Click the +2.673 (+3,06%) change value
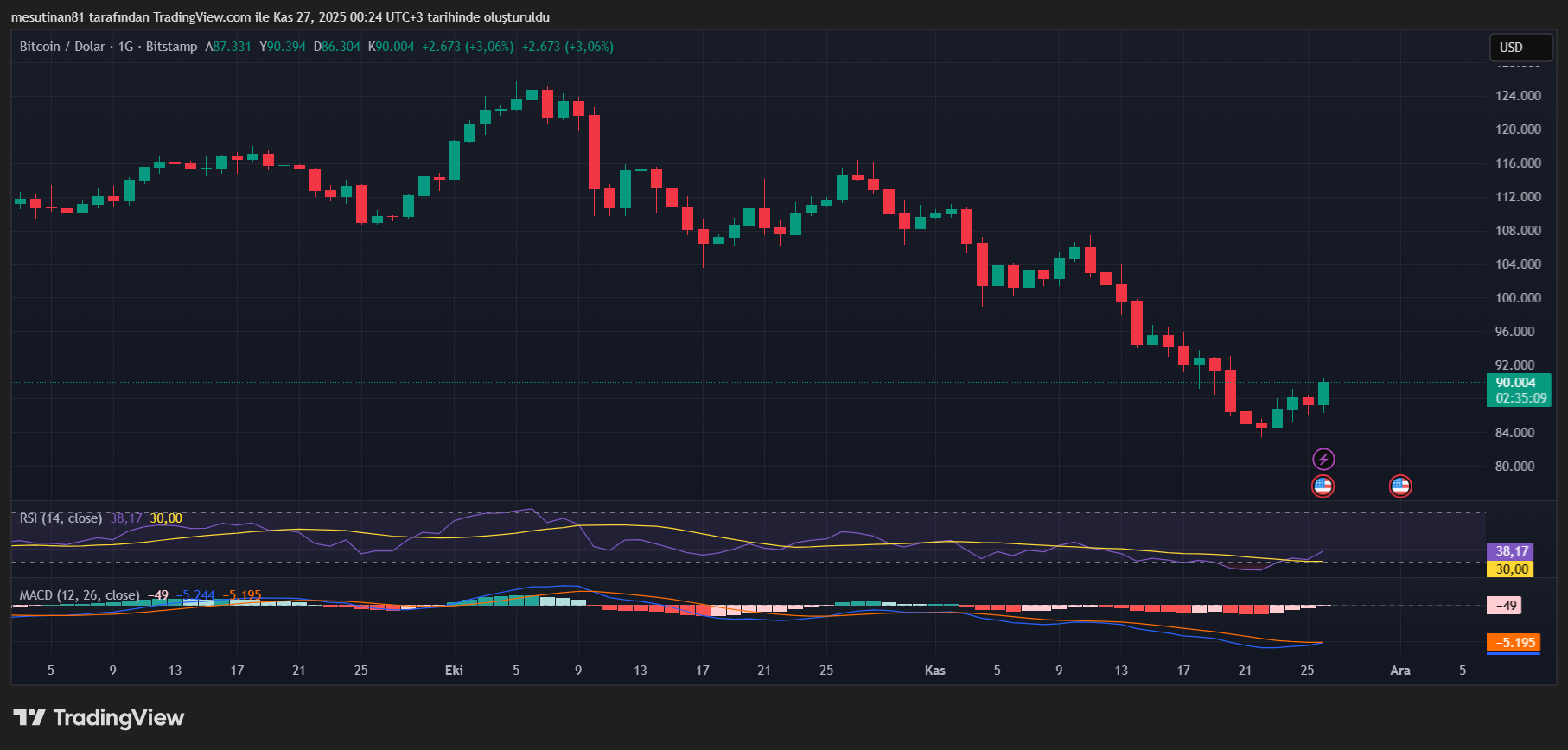 coord(468,47)
